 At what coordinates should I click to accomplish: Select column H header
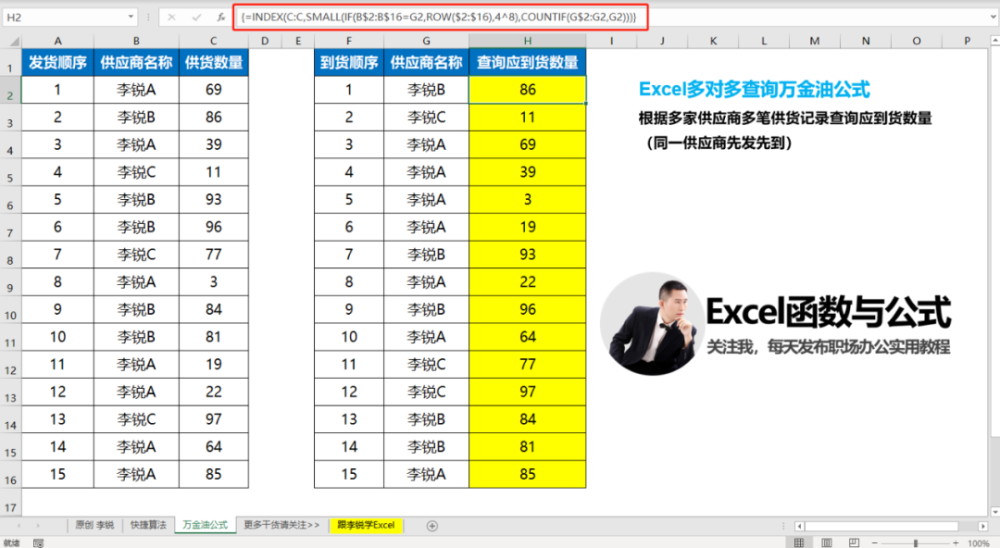pyautogui.click(x=527, y=41)
